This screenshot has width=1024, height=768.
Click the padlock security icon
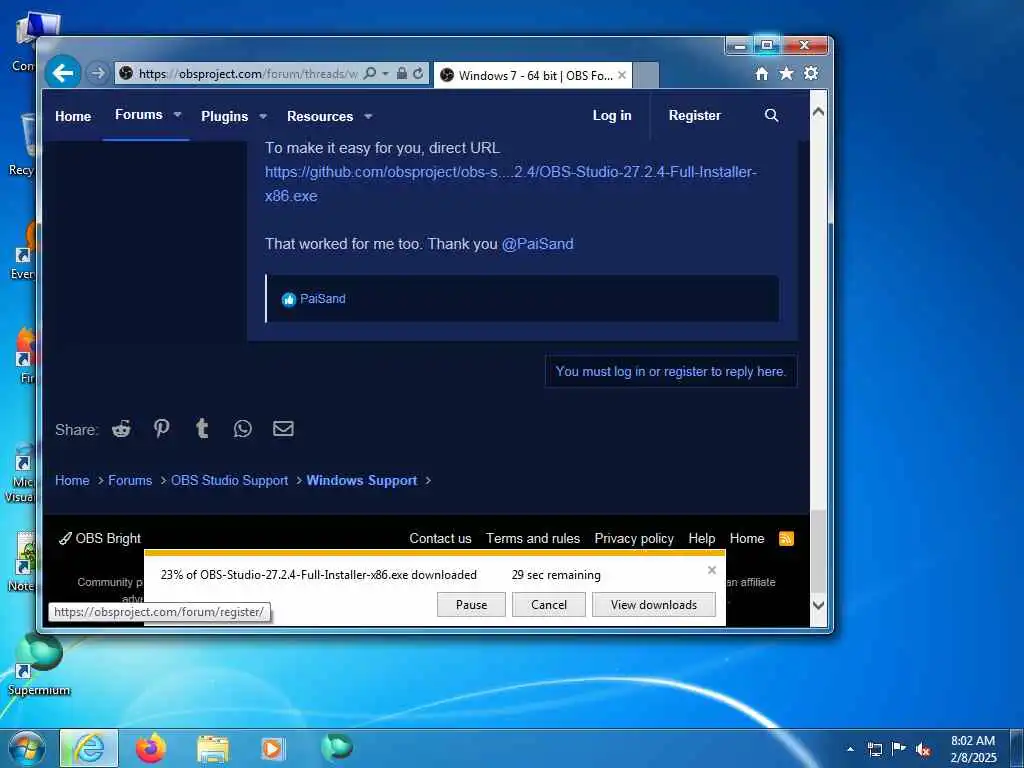[x=402, y=73]
